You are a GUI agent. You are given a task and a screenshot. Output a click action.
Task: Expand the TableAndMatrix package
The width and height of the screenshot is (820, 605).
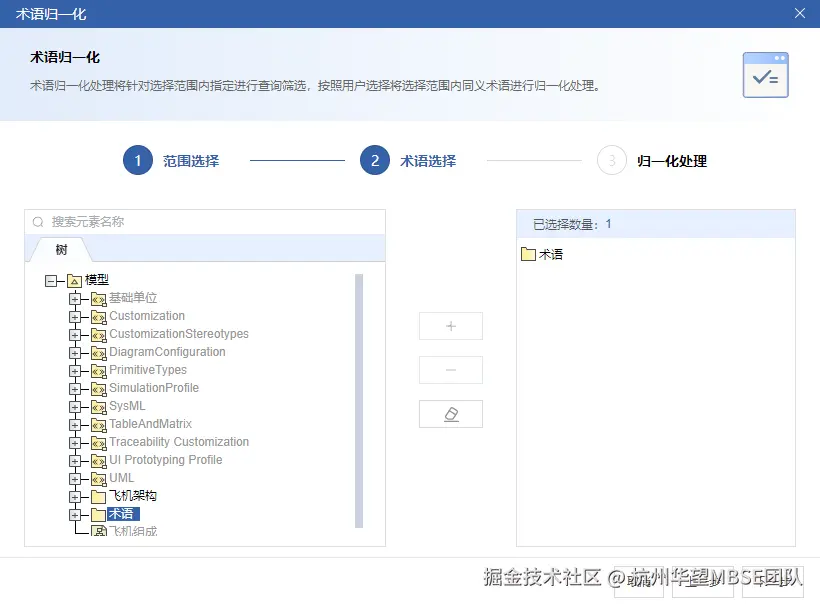(75, 425)
